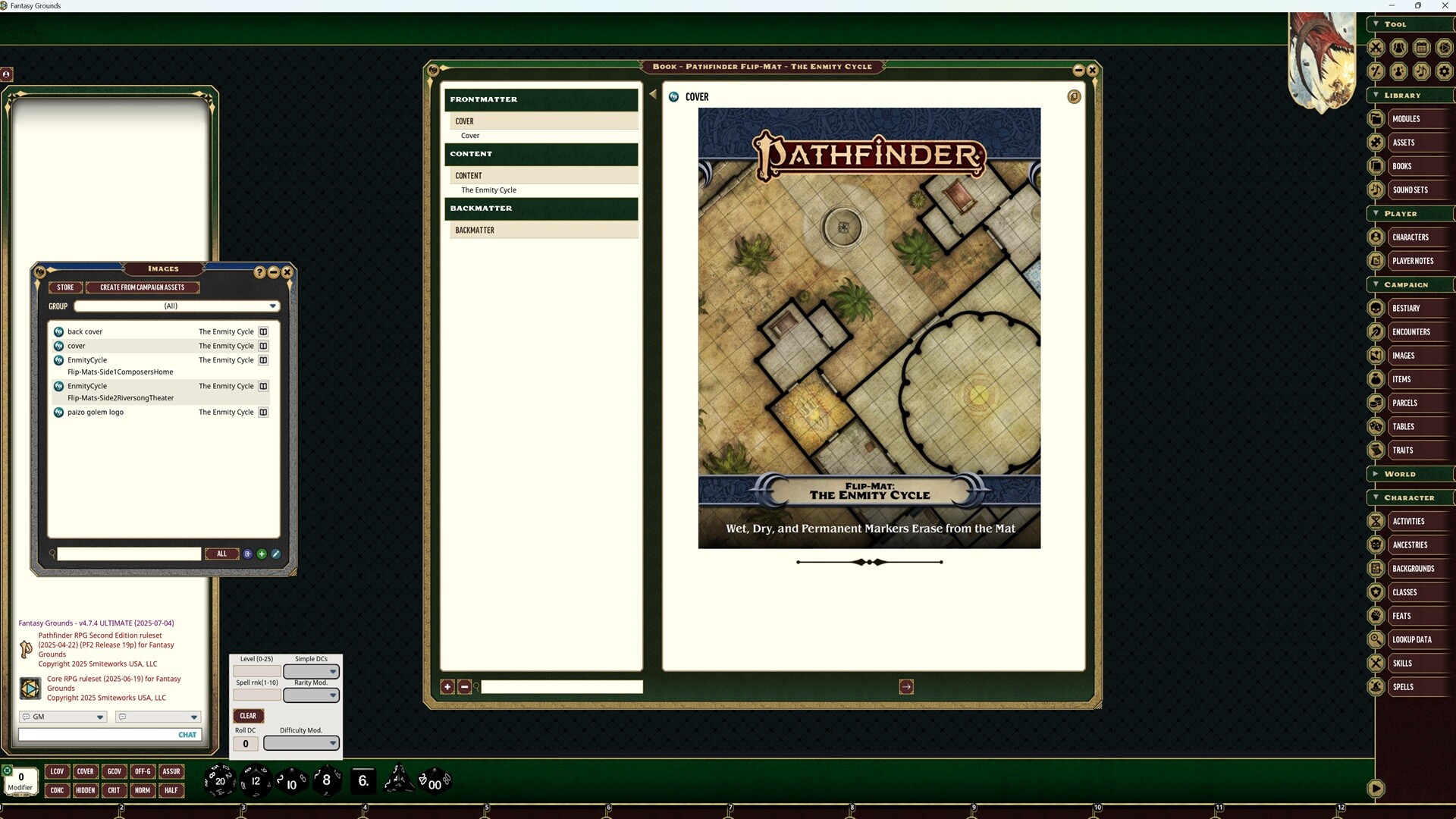
Task: Toggle the CRIT hotkey button
Action: [x=114, y=790]
